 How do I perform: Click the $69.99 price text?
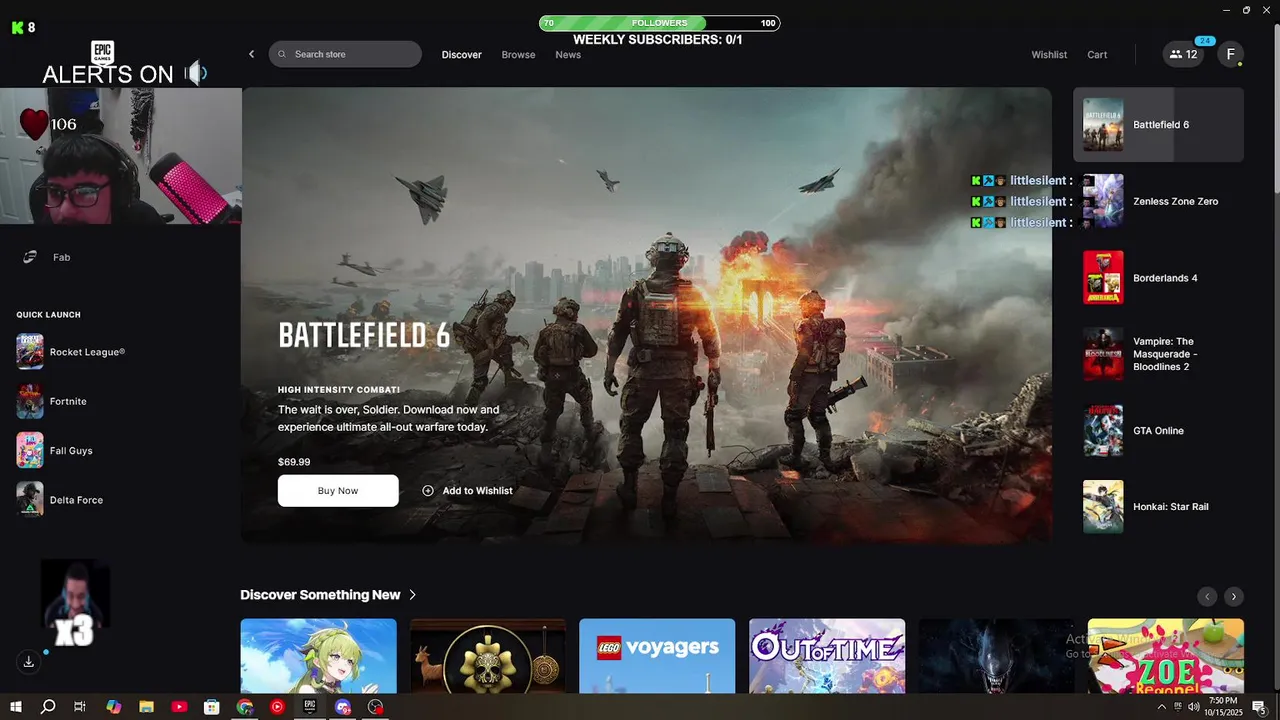tap(294, 462)
